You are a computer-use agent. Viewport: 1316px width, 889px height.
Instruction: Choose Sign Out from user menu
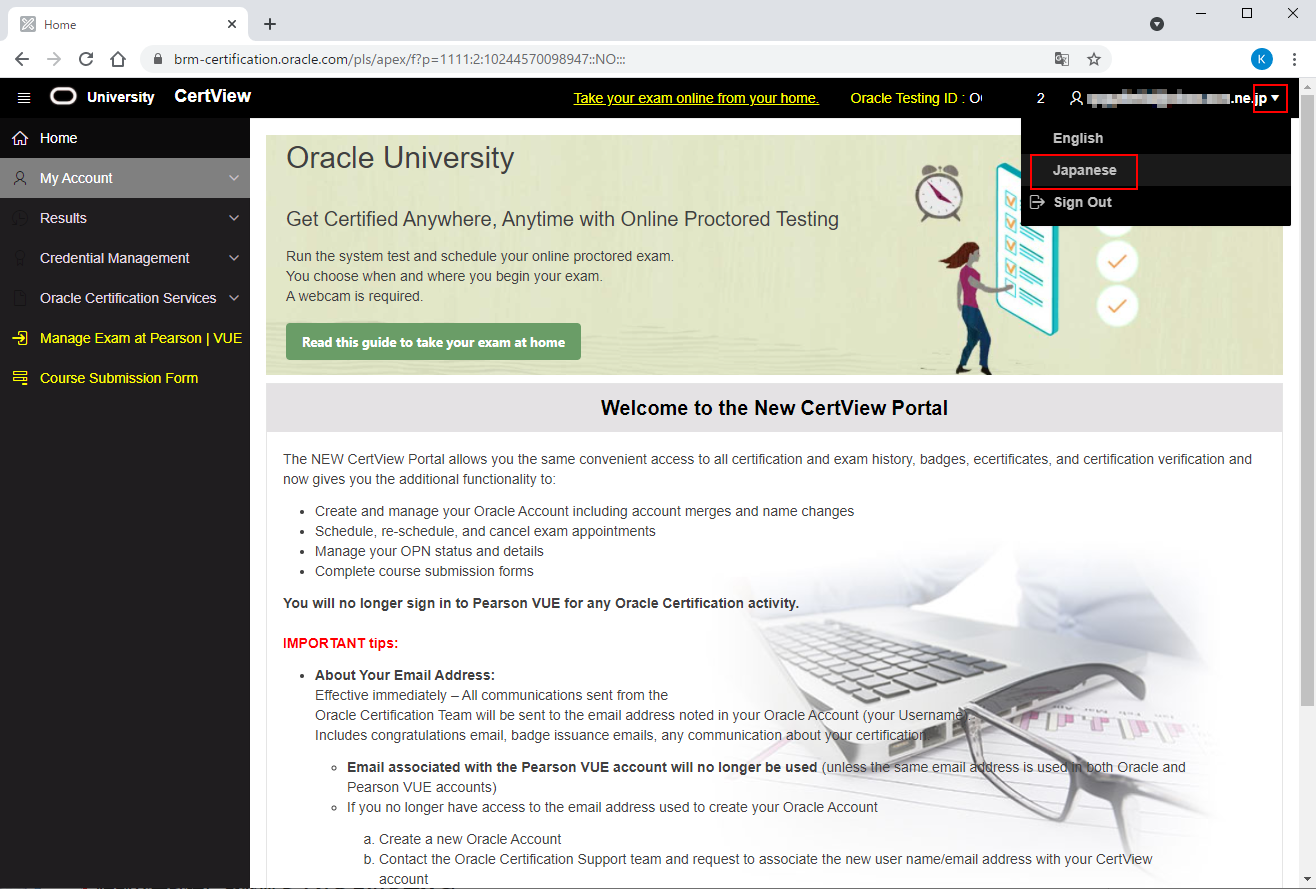click(1082, 203)
